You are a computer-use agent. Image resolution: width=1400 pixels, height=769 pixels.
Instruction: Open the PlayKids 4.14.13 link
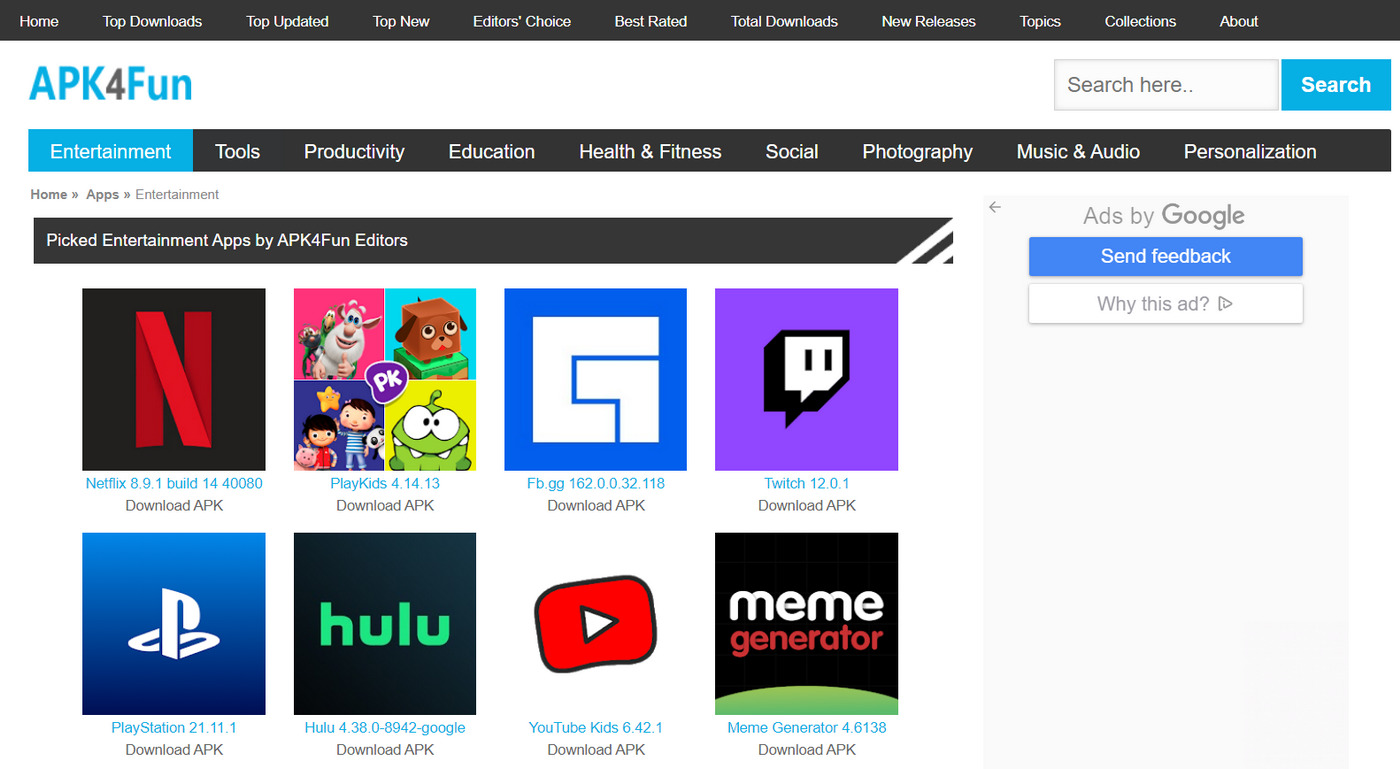[x=385, y=483]
